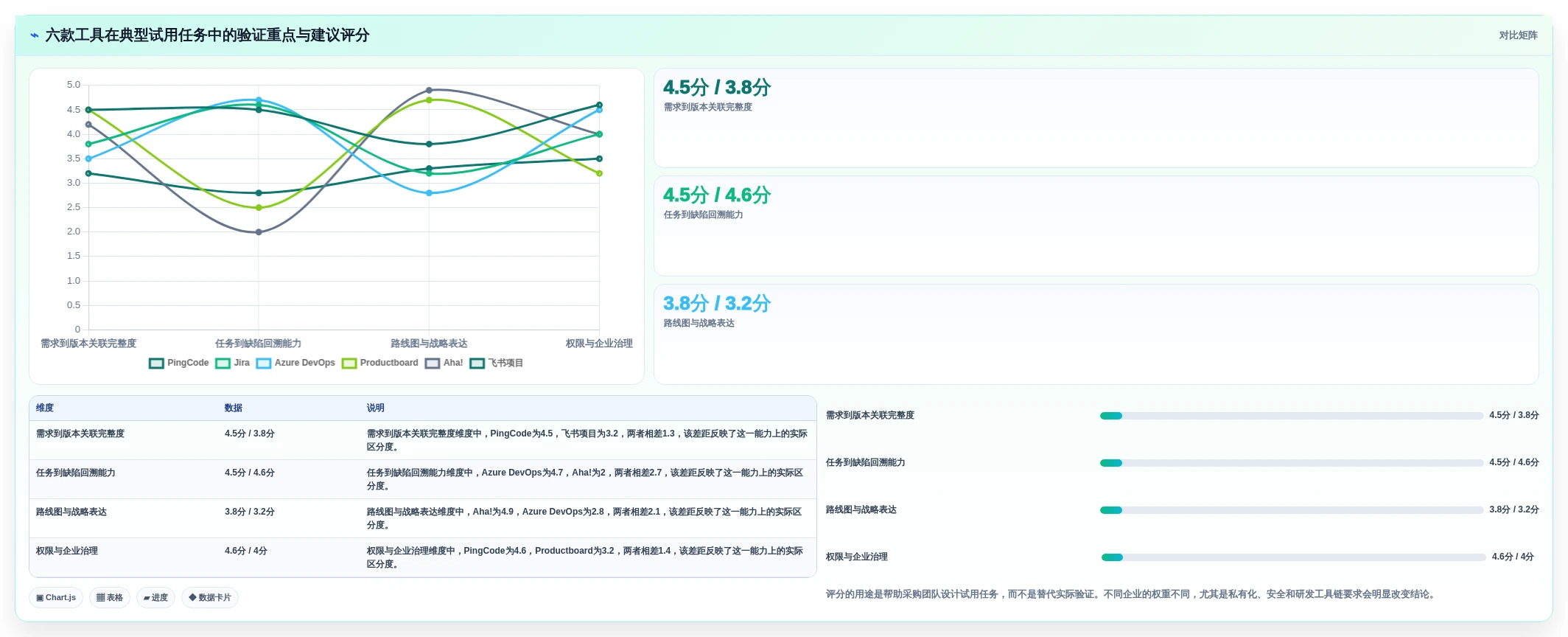Toggle Aha! series in chart legend
Screen dimensions: 1568x637
point(444,363)
